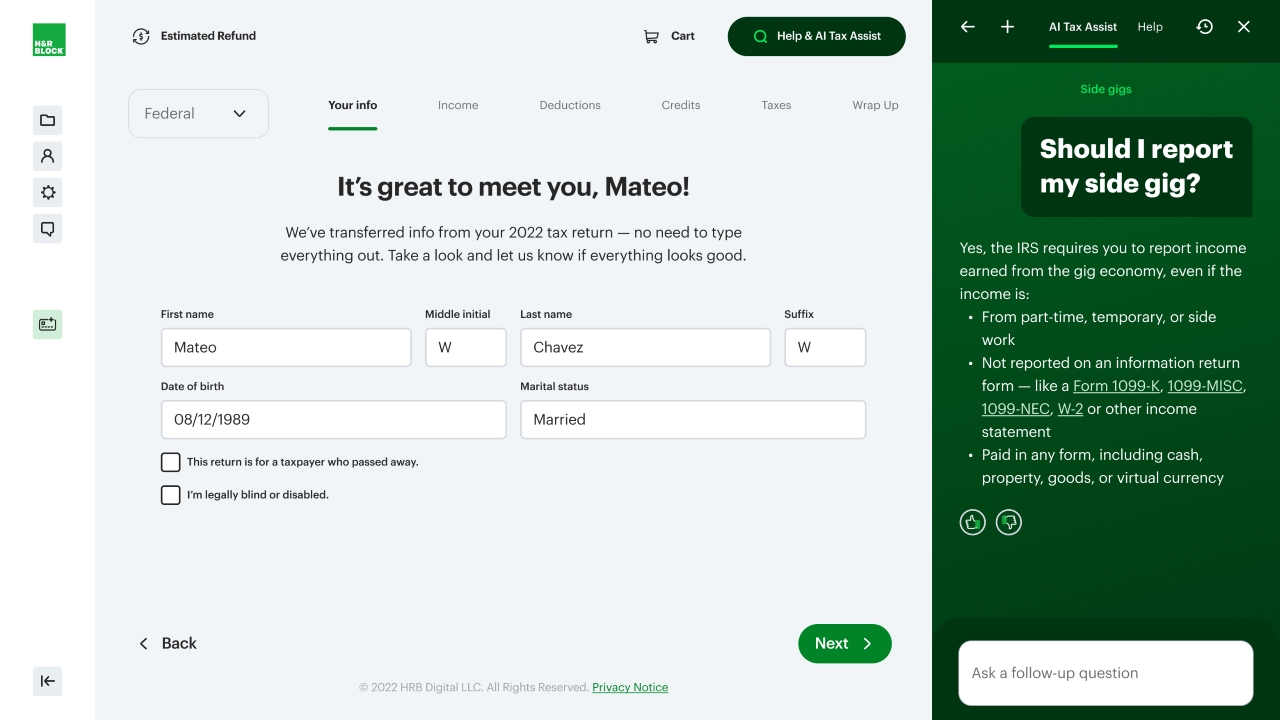1280x720 pixels.
Task: Click the follow-up question input box
Action: [x=1105, y=673]
